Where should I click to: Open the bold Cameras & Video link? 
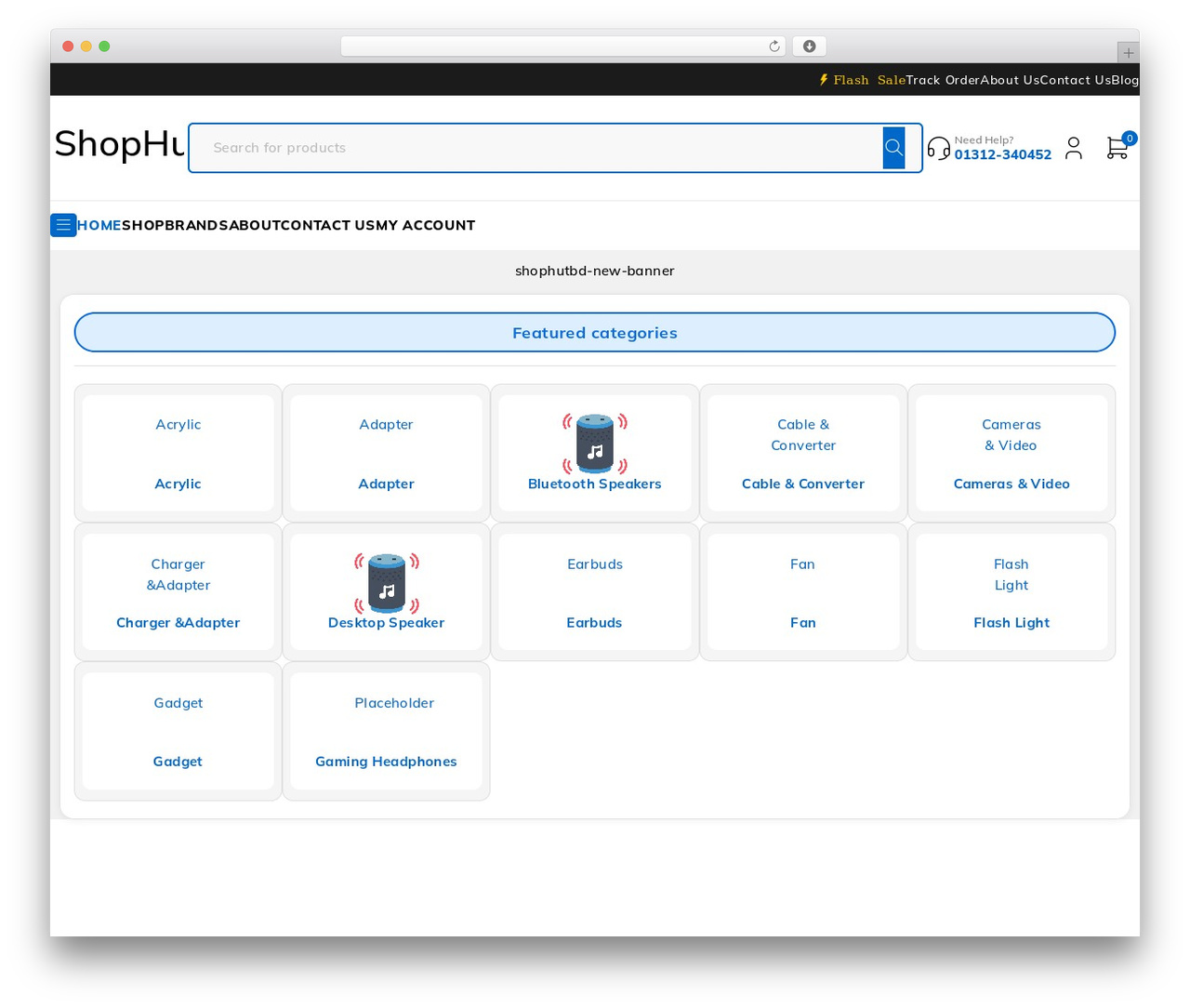(x=1011, y=484)
